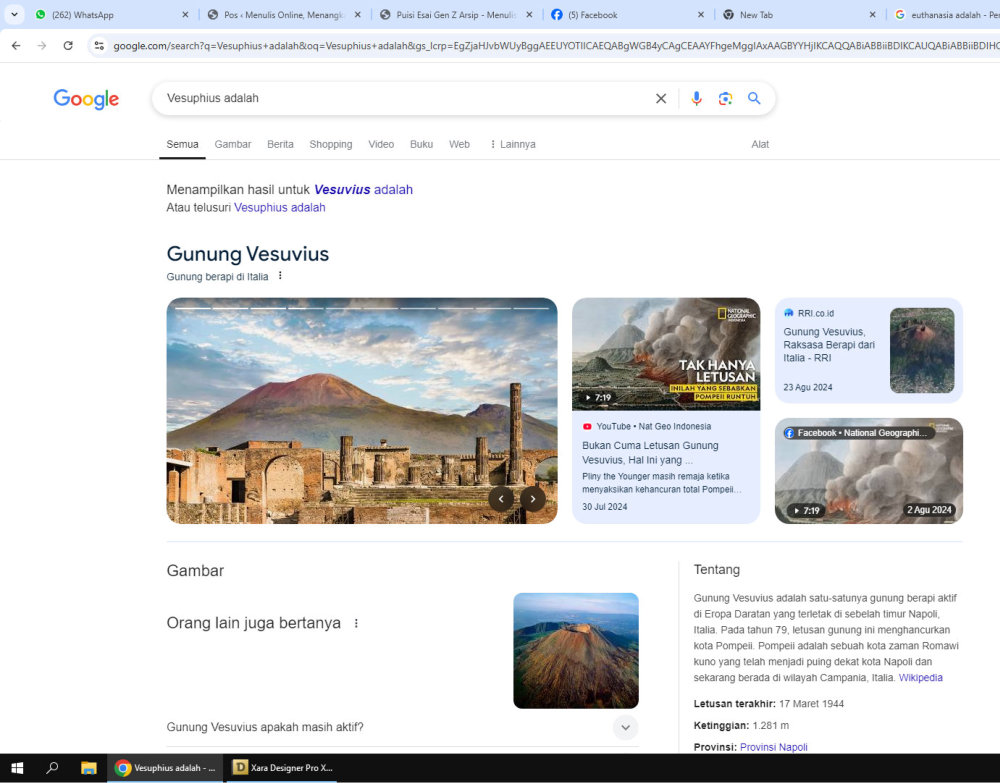Clear the search box text
1000x783 pixels.
pos(661,98)
